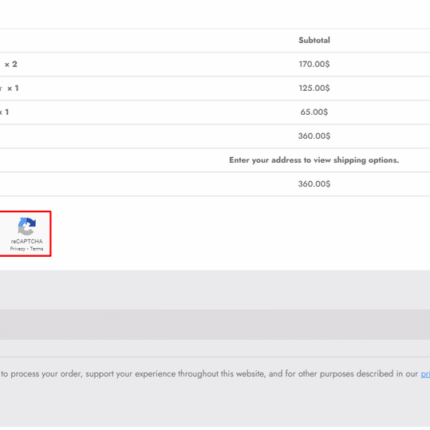
Task: Click the '× 1' quantity beside 65.00$
Action: click(4, 112)
